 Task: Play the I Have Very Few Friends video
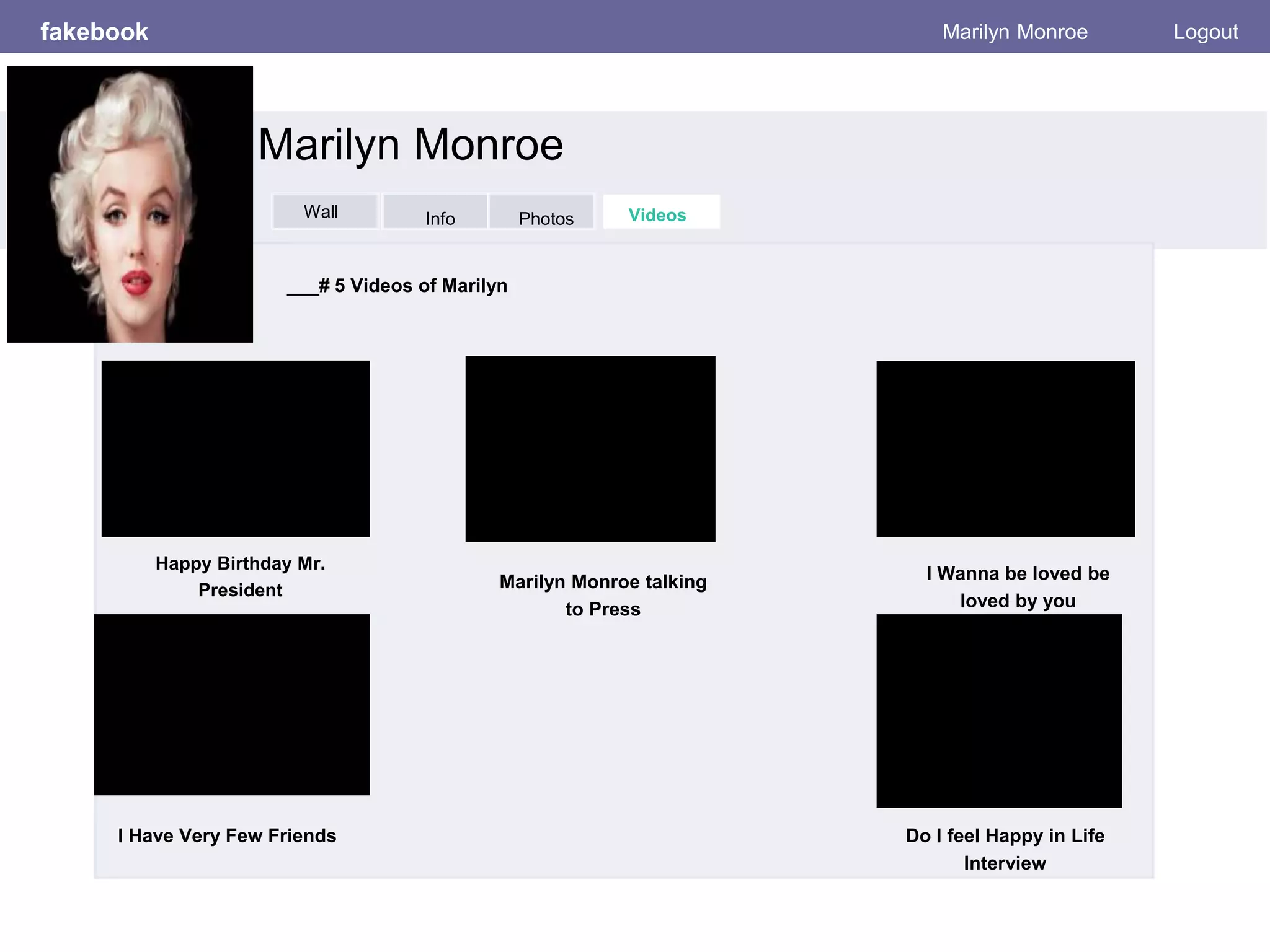pyautogui.click(x=232, y=705)
